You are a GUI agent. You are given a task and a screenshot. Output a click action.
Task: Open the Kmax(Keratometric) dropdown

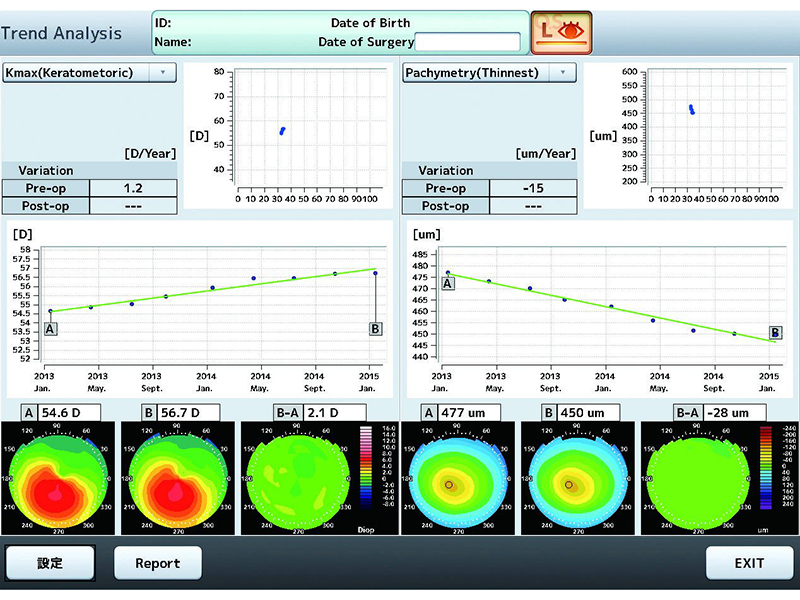90,73
